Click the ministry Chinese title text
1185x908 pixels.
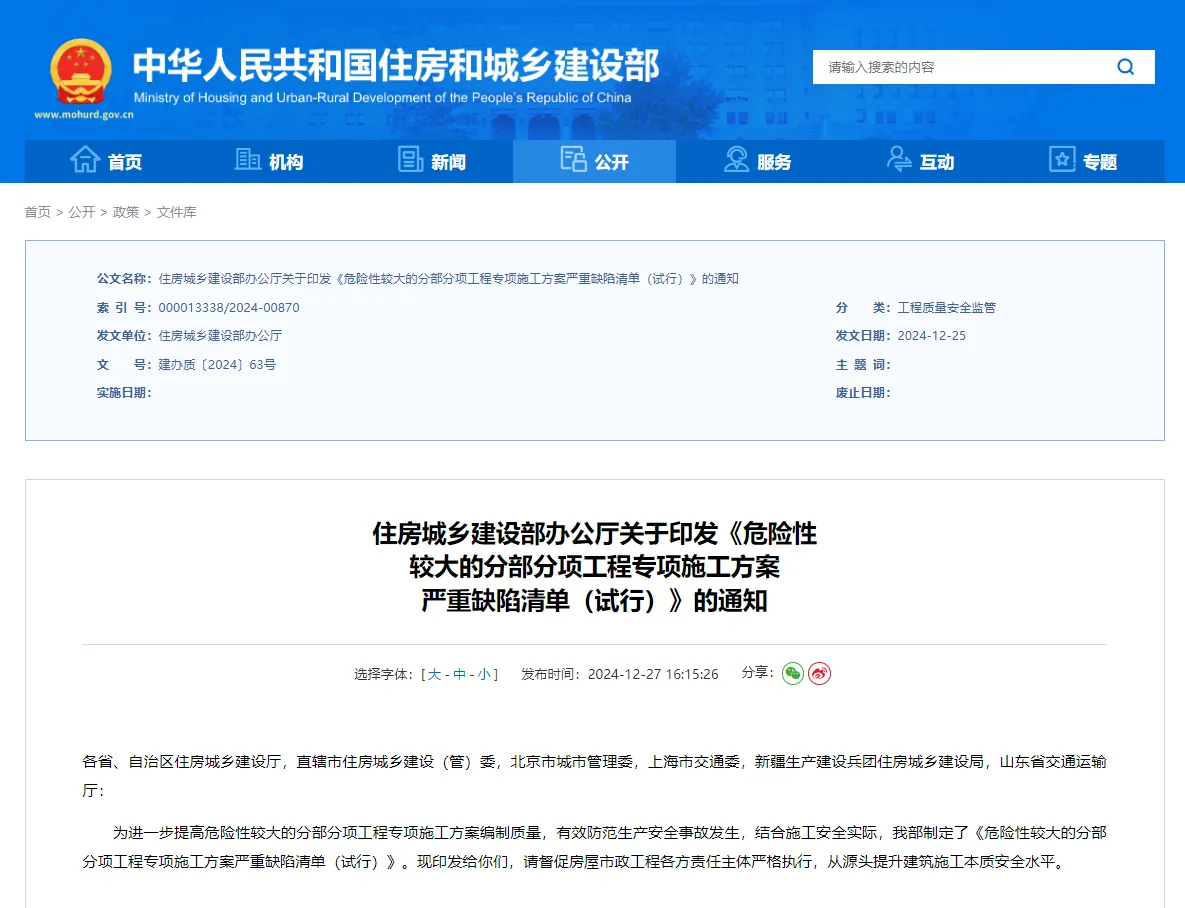click(x=396, y=65)
